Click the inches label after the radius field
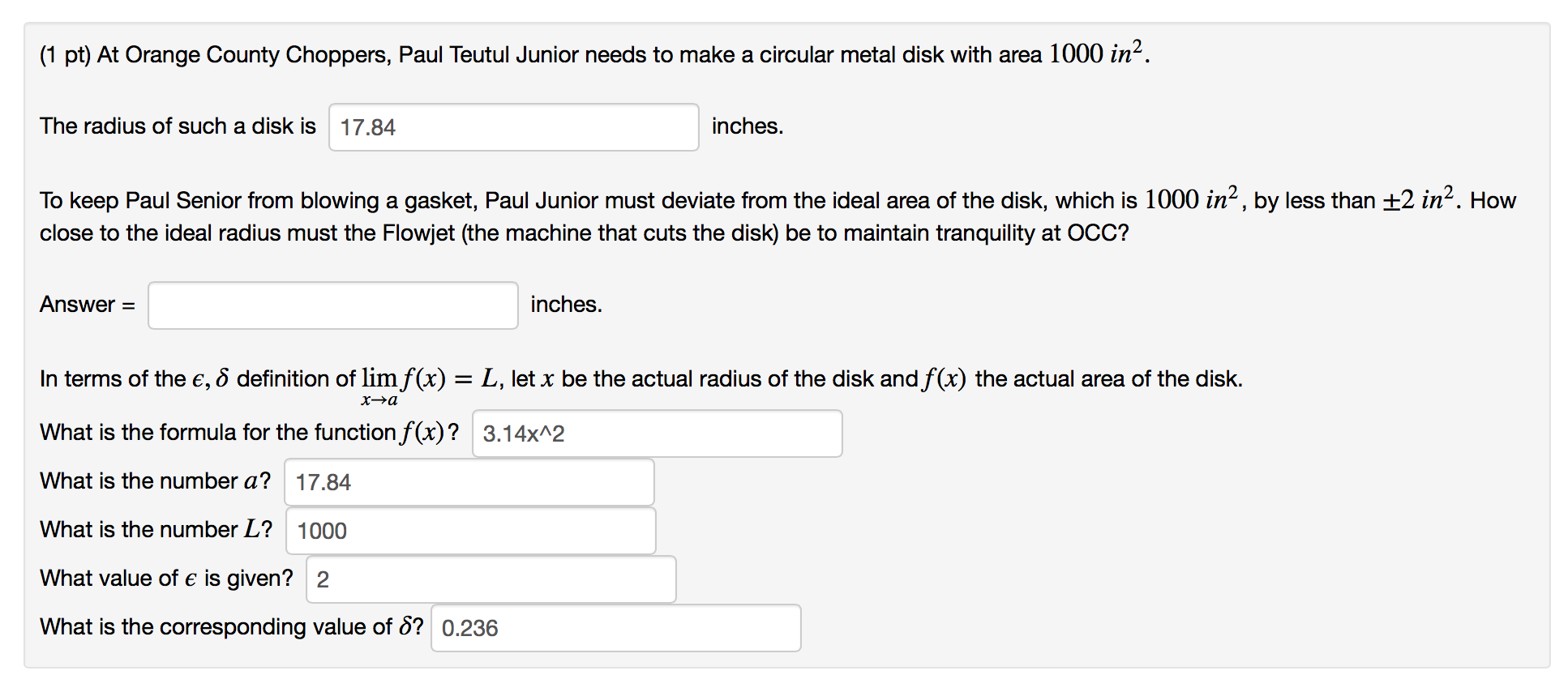1568x692 pixels. coord(748,126)
